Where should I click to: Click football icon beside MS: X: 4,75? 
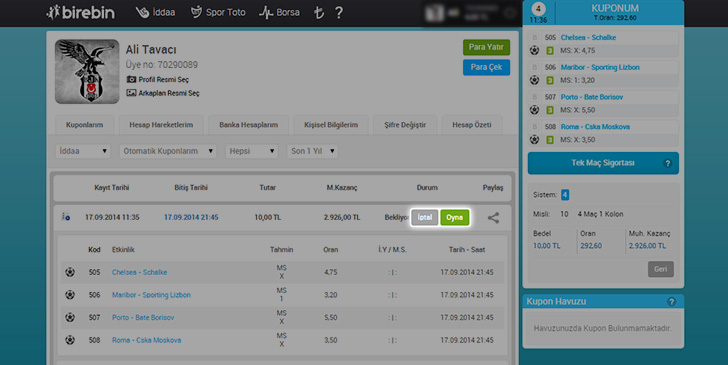pos(534,50)
